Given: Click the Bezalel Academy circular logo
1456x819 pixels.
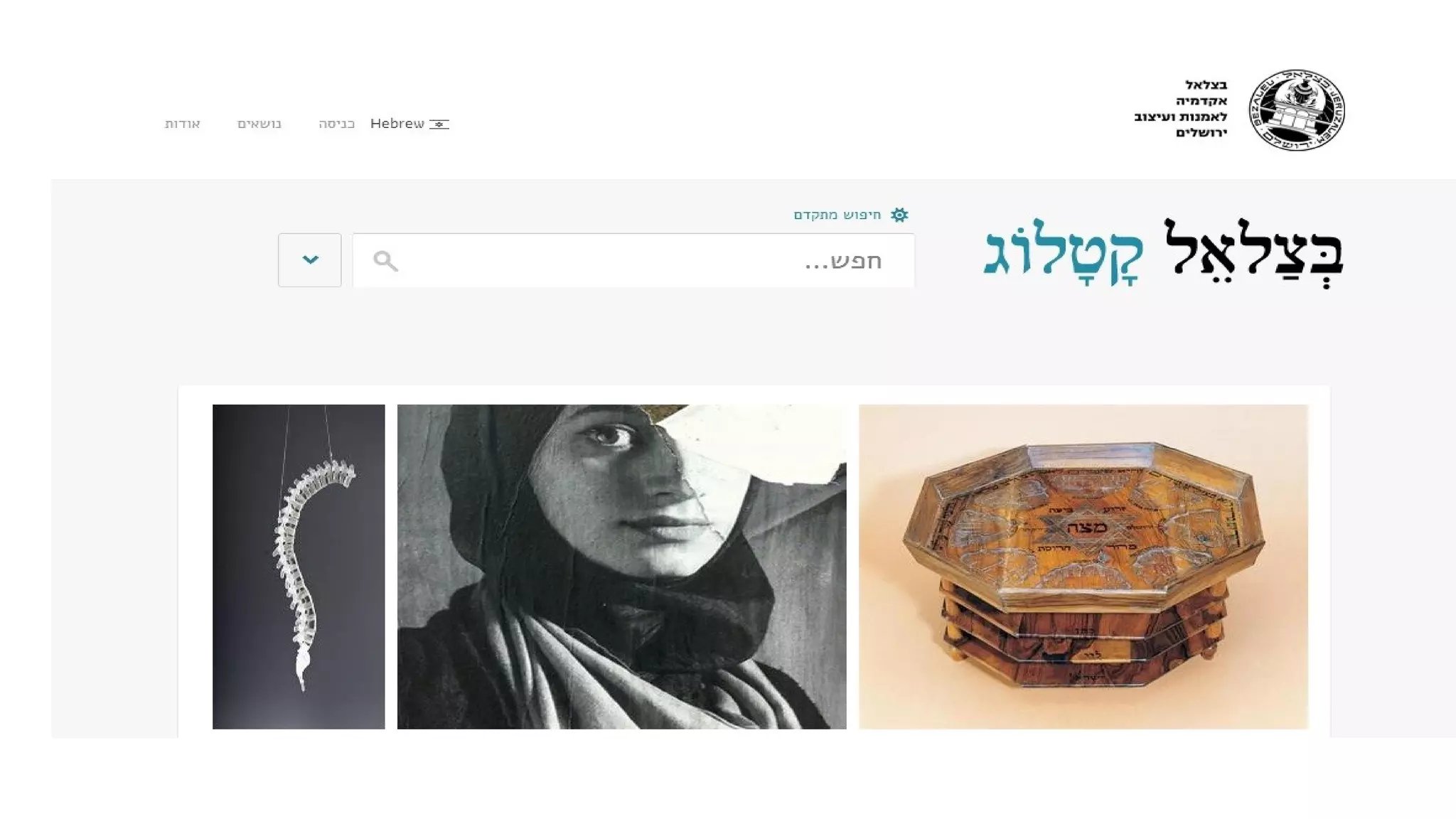Looking at the screenshot, I should [x=1297, y=110].
